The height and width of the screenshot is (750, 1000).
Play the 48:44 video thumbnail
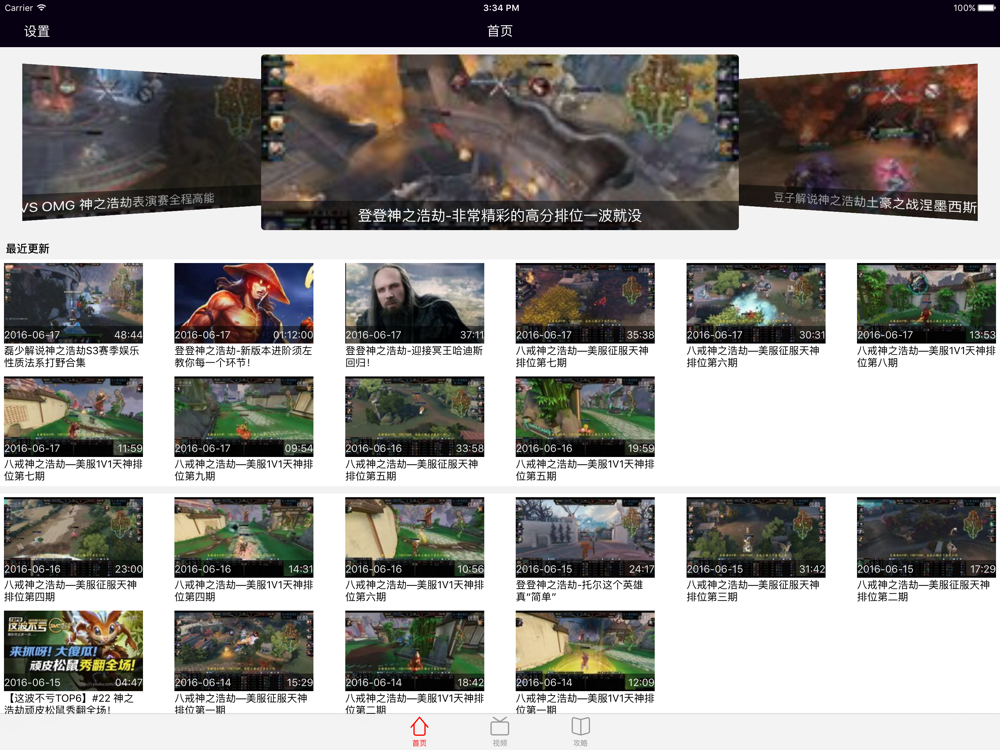(x=73, y=303)
